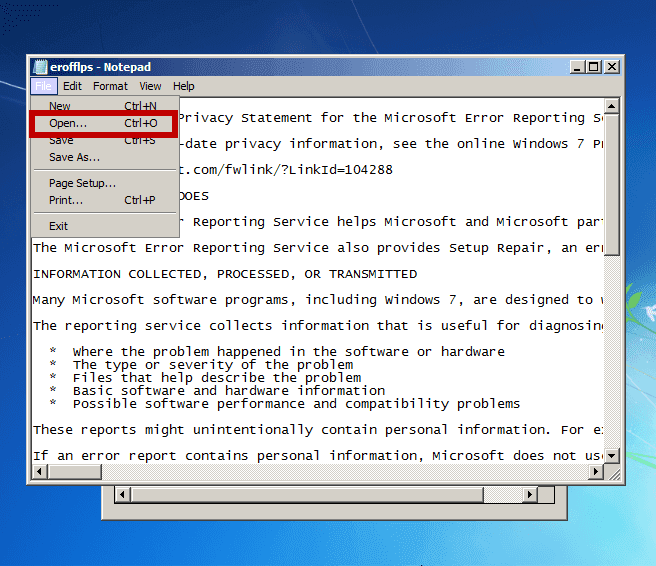Viewport: 656px width, 566px height.
Task: Click the 'eroffIps - Notepad' title bar text
Action: point(100,67)
